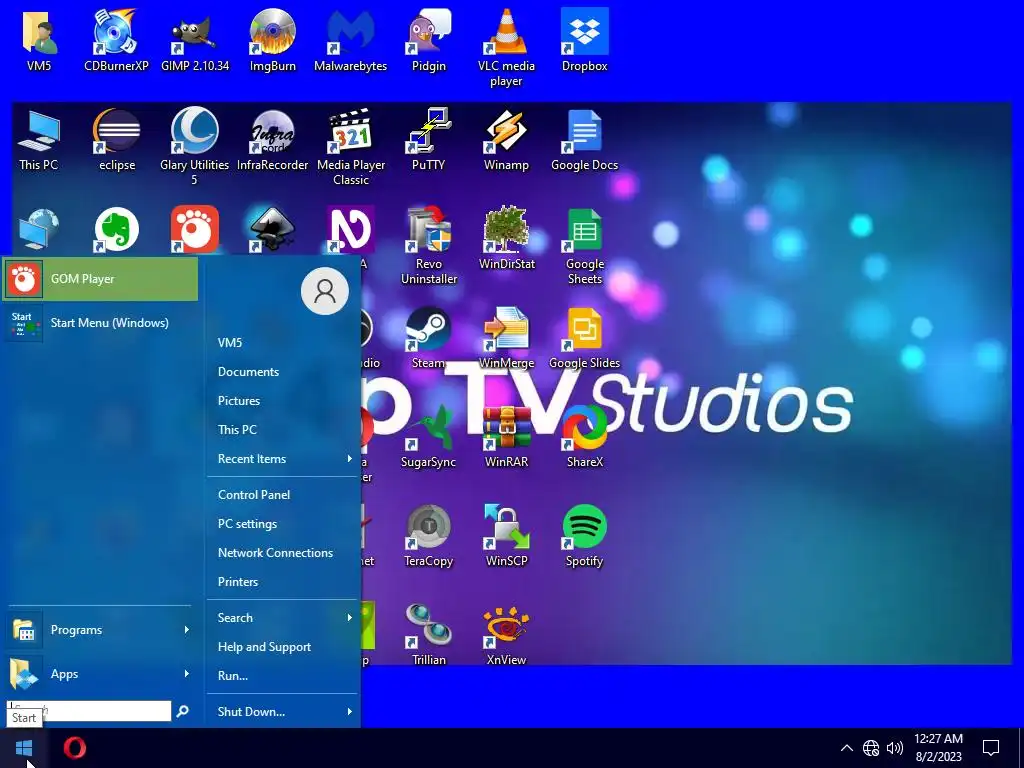The height and width of the screenshot is (768, 1024).
Task: Open the SugarSync desktop shortcut
Action: tap(428, 437)
